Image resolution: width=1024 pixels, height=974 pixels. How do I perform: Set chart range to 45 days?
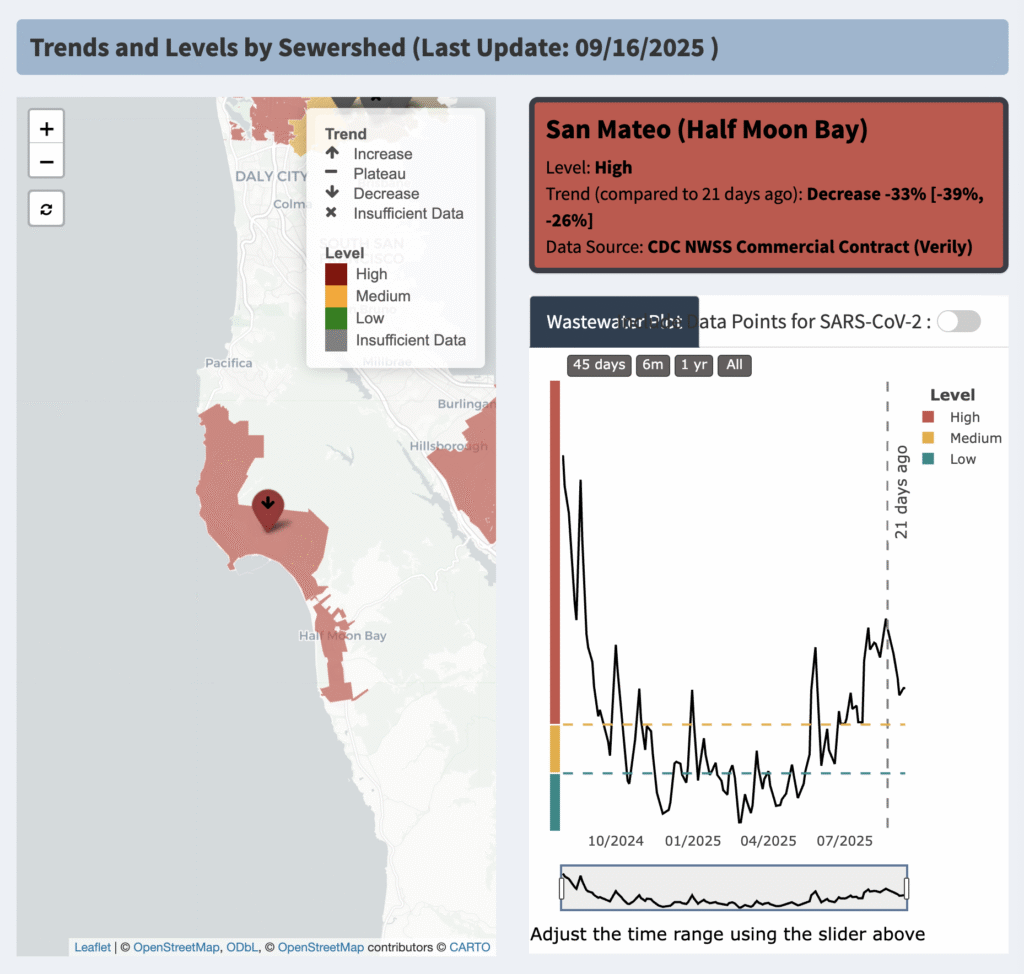(x=597, y=365)
